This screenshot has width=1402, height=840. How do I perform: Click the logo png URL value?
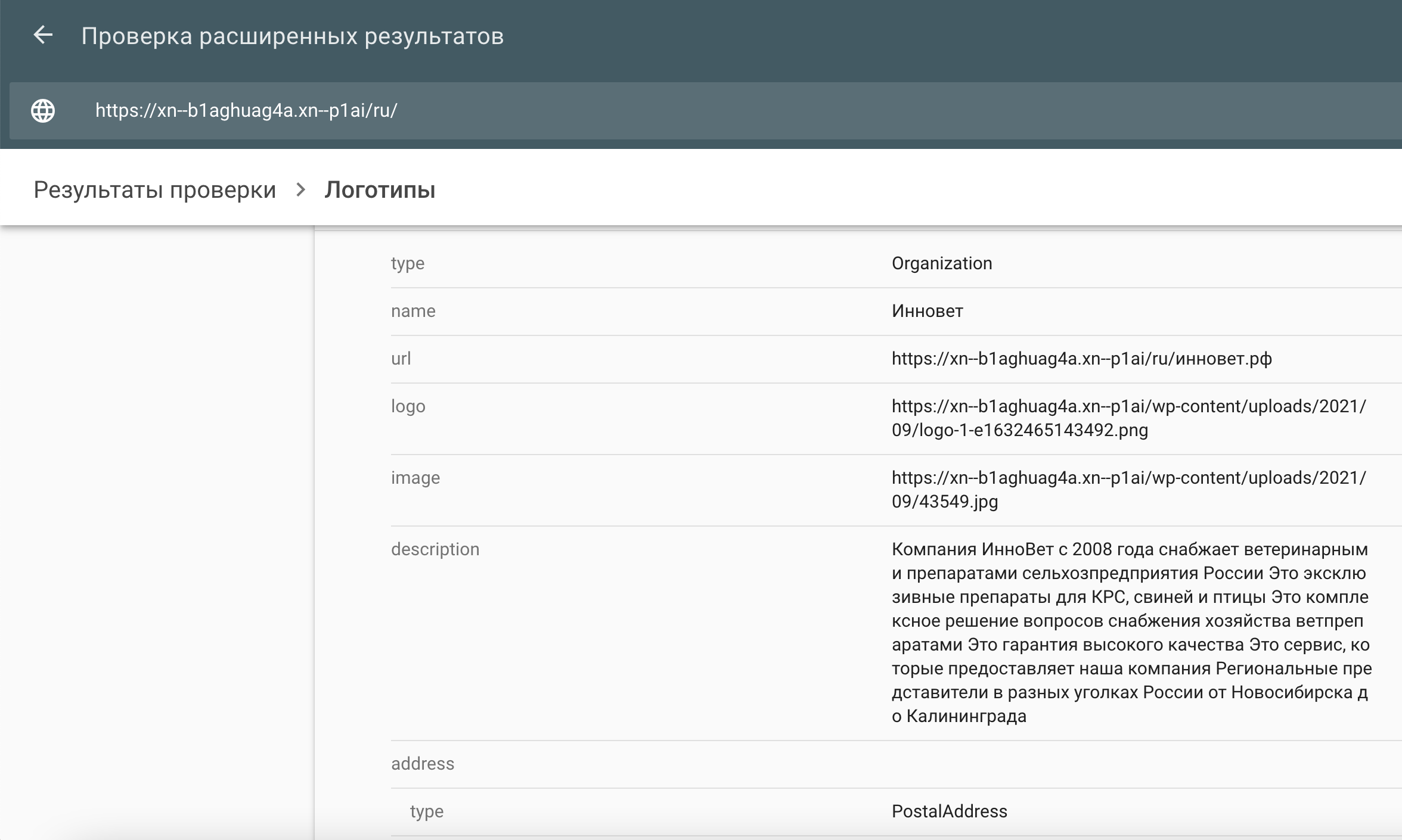(1129, 418)
